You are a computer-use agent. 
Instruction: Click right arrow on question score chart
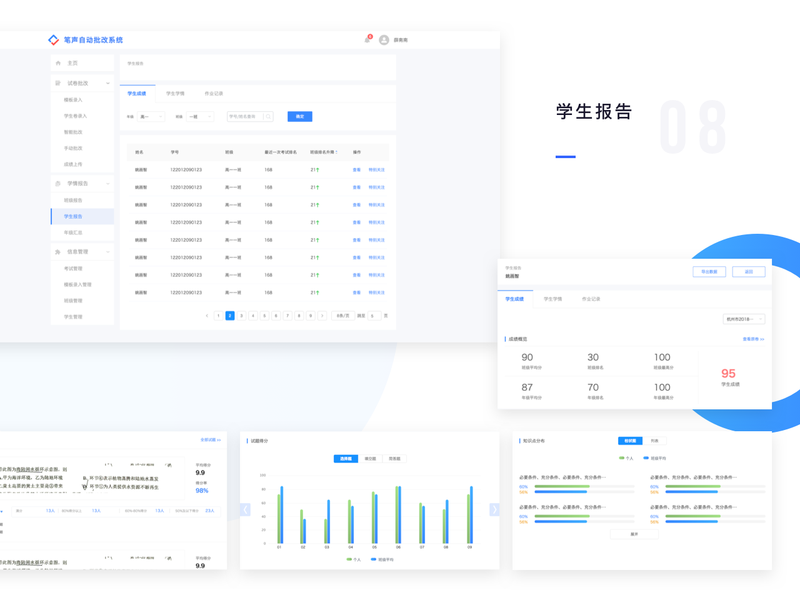pos(494,509)
